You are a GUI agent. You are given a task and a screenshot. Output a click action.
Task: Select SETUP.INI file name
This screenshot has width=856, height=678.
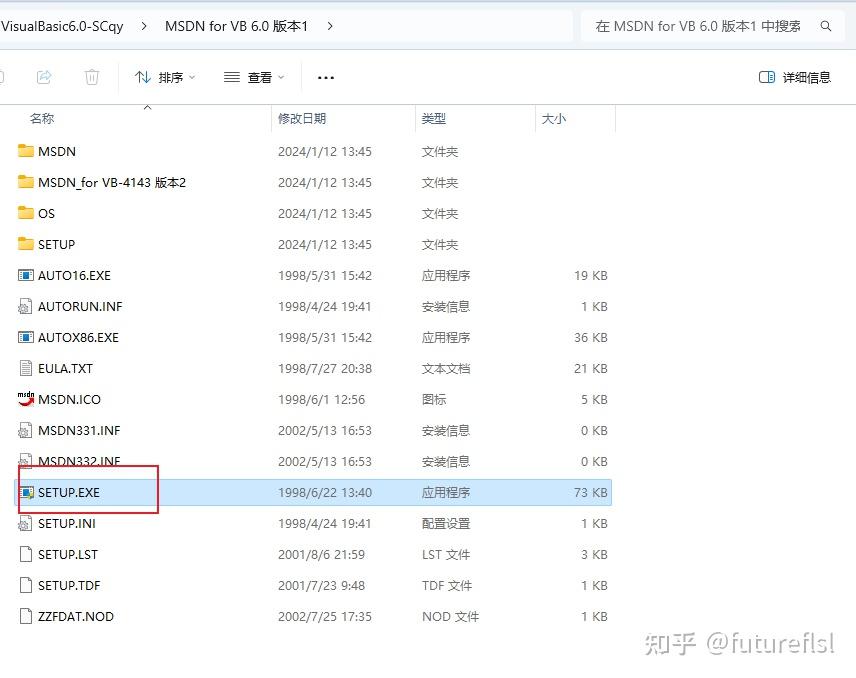pos(67,524)
